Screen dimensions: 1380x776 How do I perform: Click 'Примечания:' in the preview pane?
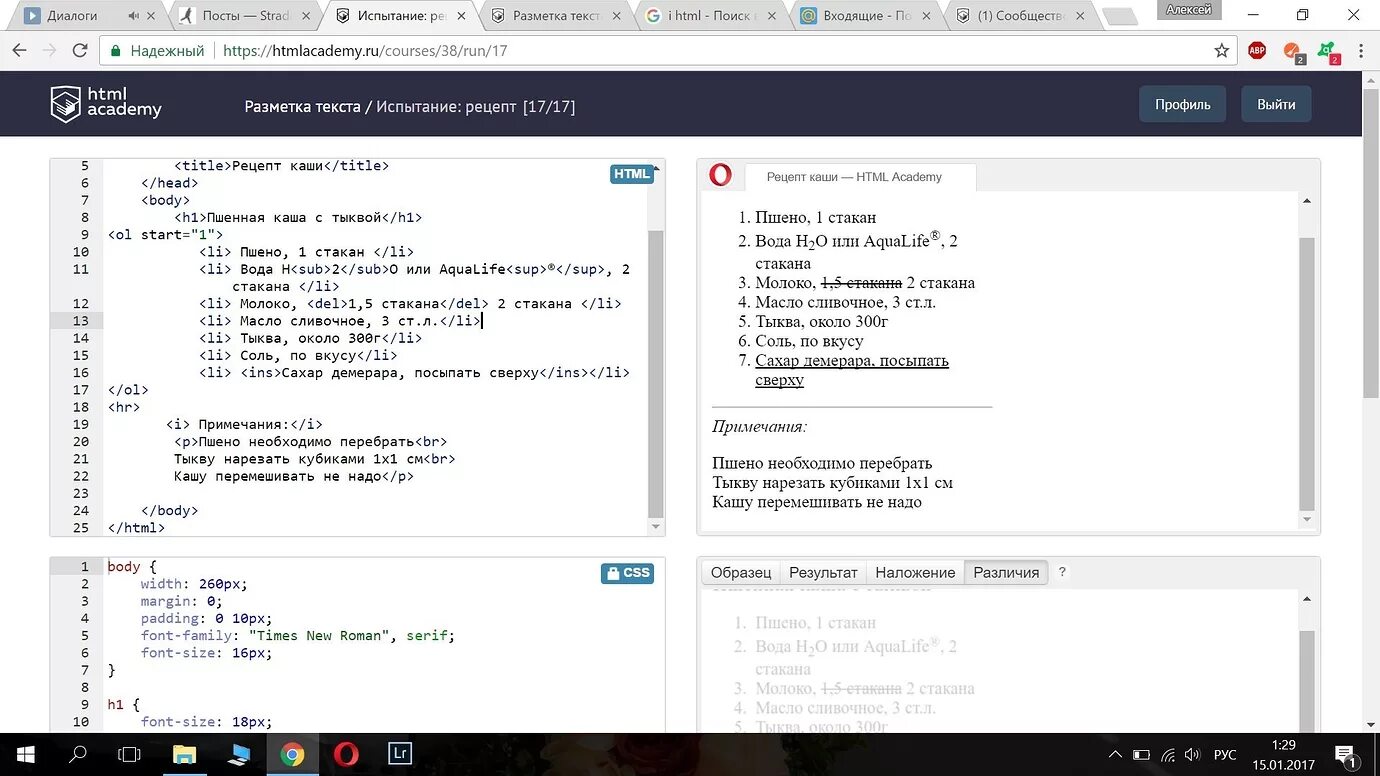pyautogui.click(x=759, y=426)
